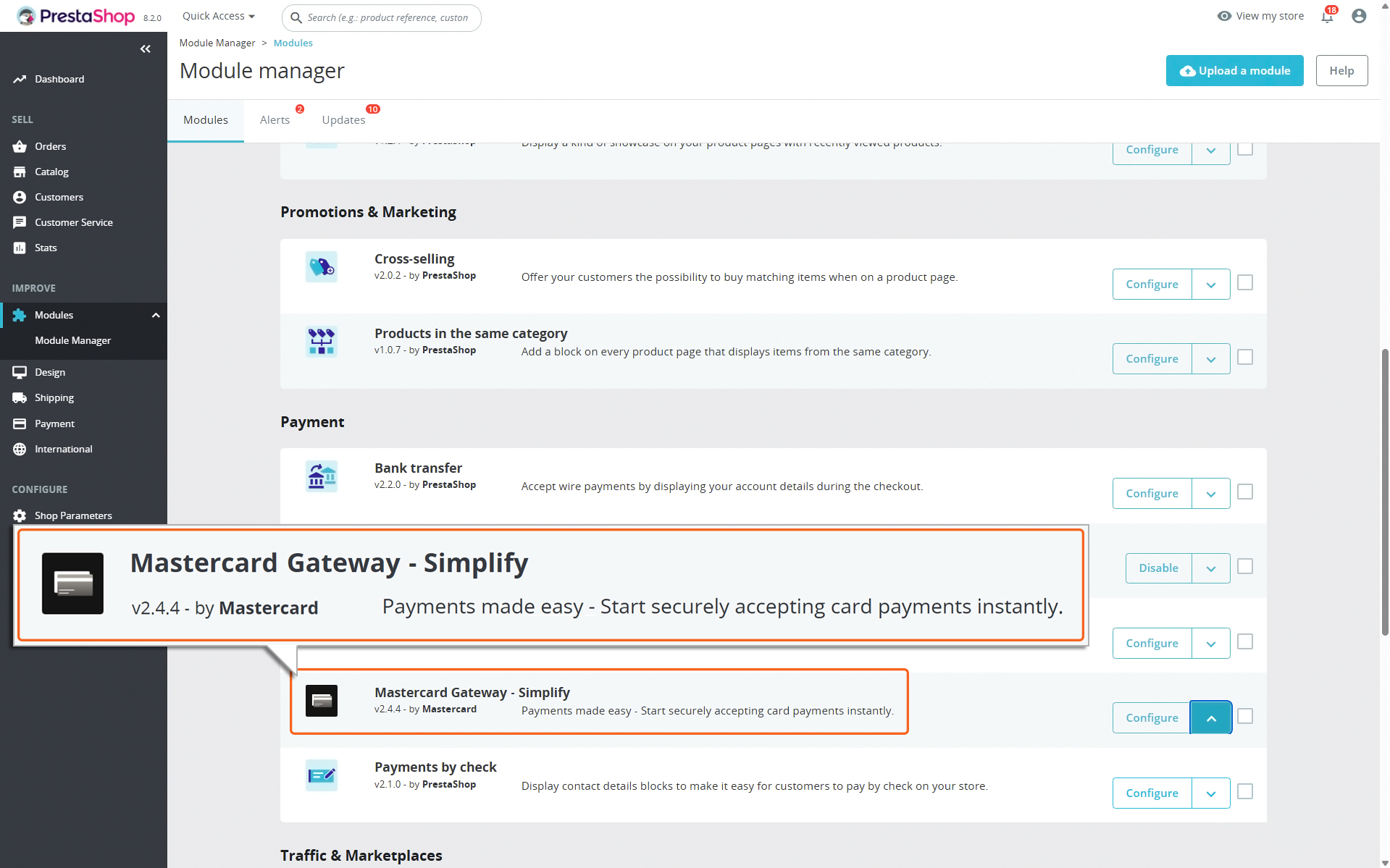Check the checkbox above Mastercard Gateway row
Viewport: 1390px width, 868px height.
click(x=1245, y=641)
